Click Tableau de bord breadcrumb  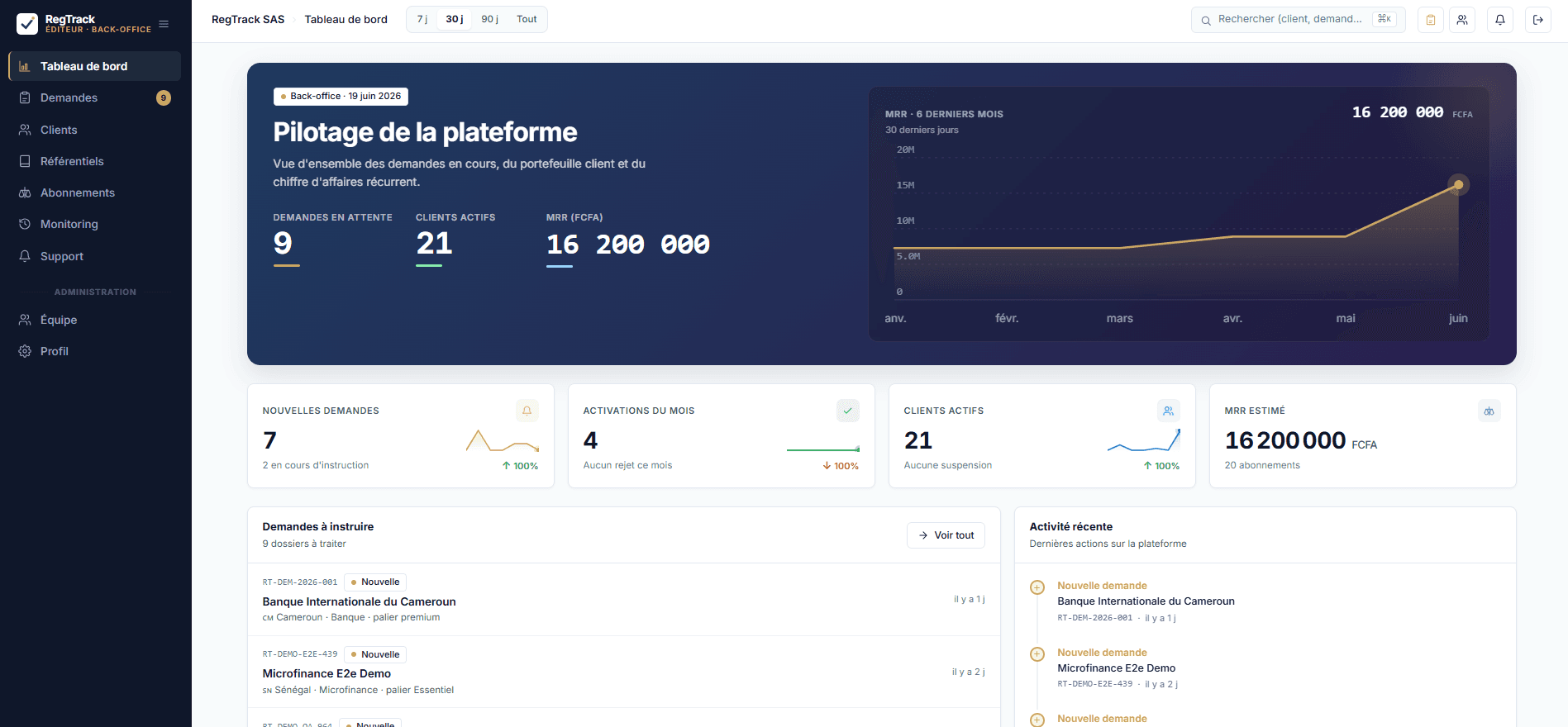click(346, 19)
